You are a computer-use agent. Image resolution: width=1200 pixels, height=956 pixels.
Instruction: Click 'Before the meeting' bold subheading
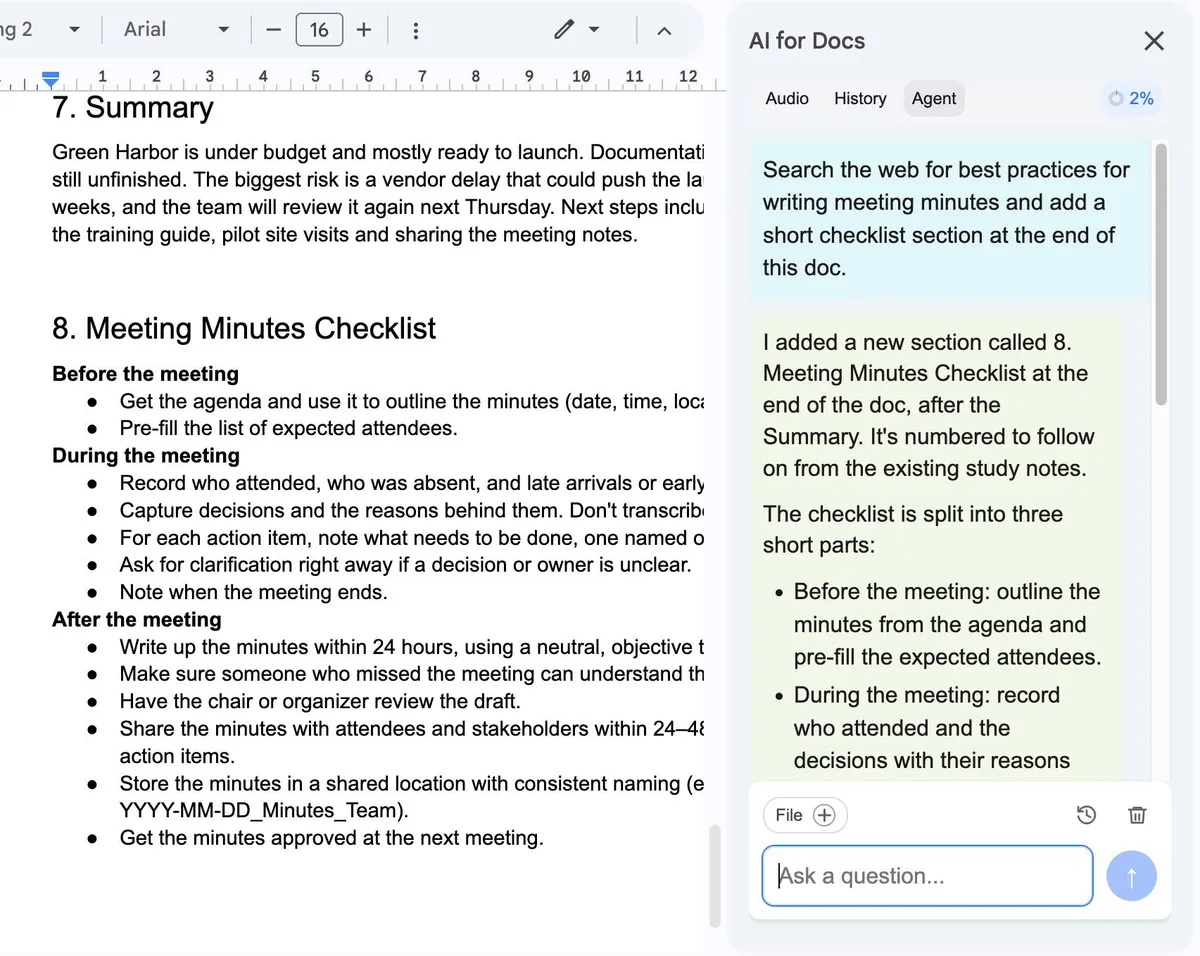[145, 374]
